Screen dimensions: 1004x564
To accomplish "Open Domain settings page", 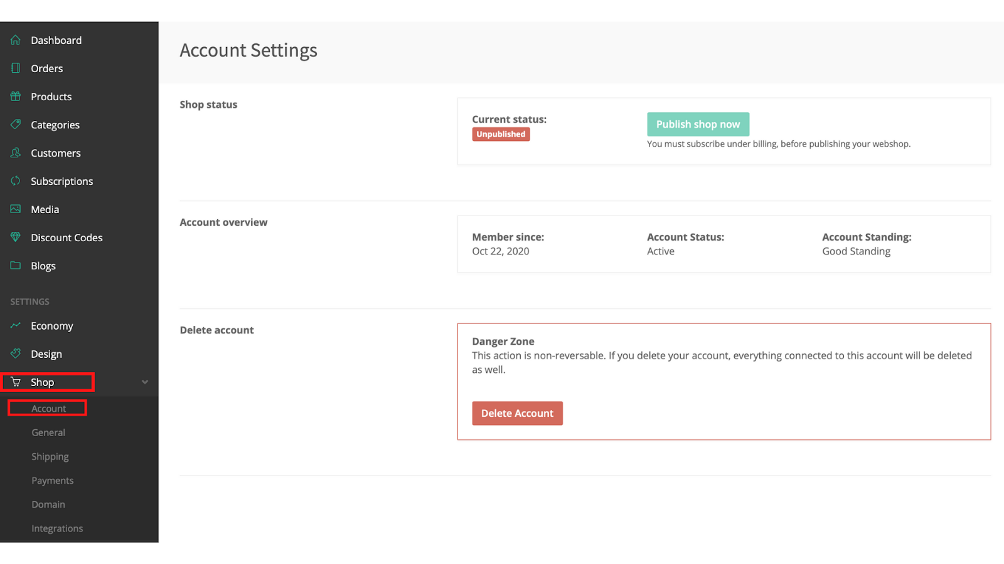I will pyautogui.click(x=49, y=504).
